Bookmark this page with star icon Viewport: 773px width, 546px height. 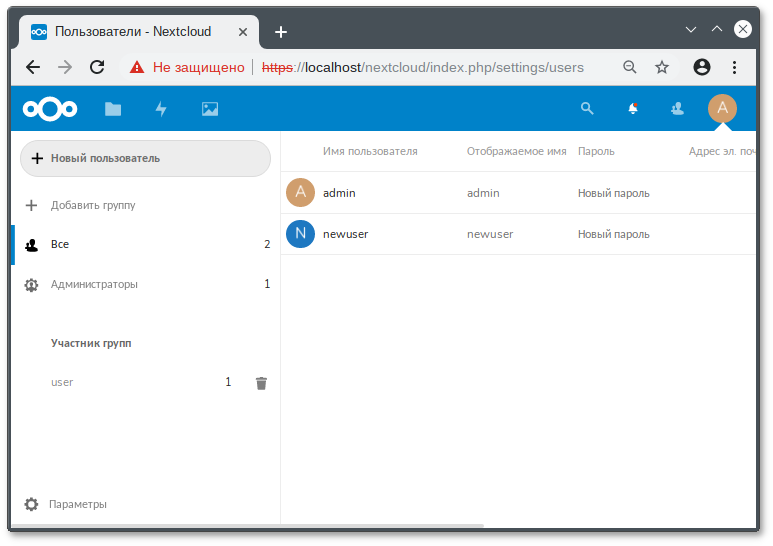tap(662, 67)
